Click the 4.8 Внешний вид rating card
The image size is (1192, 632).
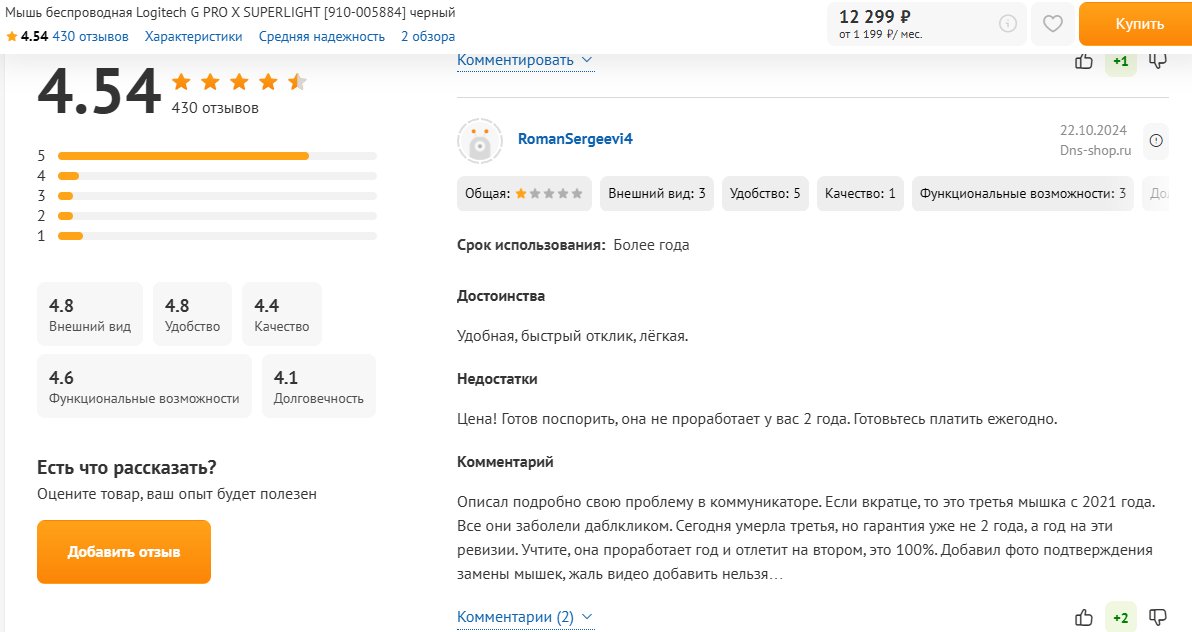point(90,314)
